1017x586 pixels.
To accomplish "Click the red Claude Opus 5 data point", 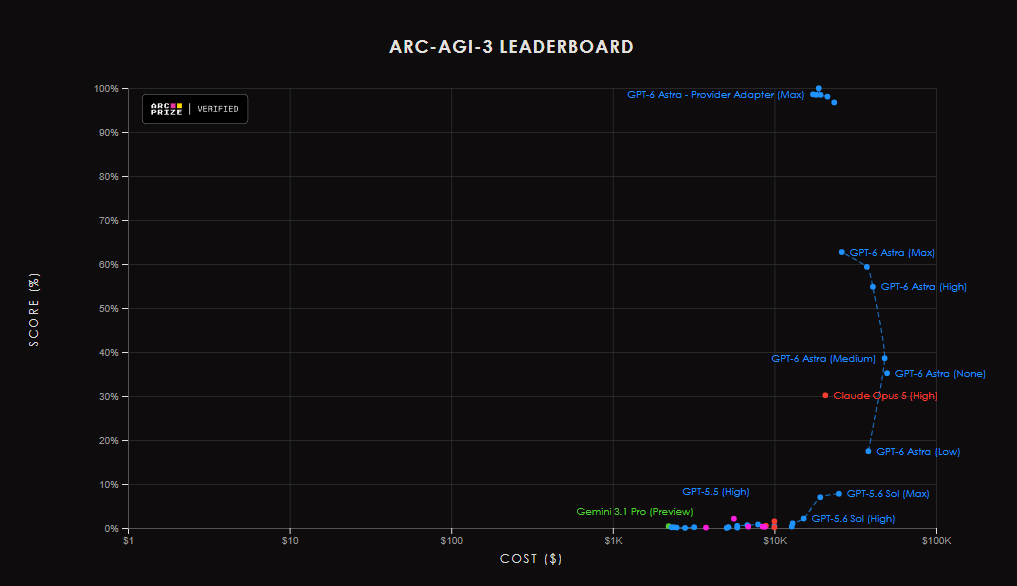I will (x=825, y=395).
